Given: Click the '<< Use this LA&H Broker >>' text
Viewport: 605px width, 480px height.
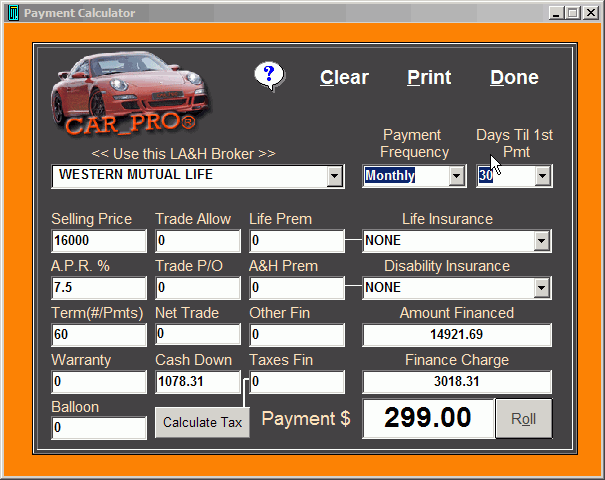Looking at the screenshot, I should 183,154.
